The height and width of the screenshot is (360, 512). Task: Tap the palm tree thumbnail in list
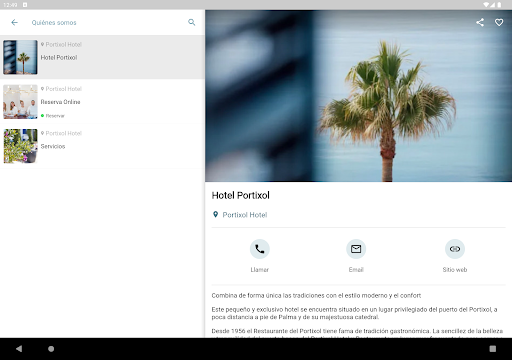[20, 57]
